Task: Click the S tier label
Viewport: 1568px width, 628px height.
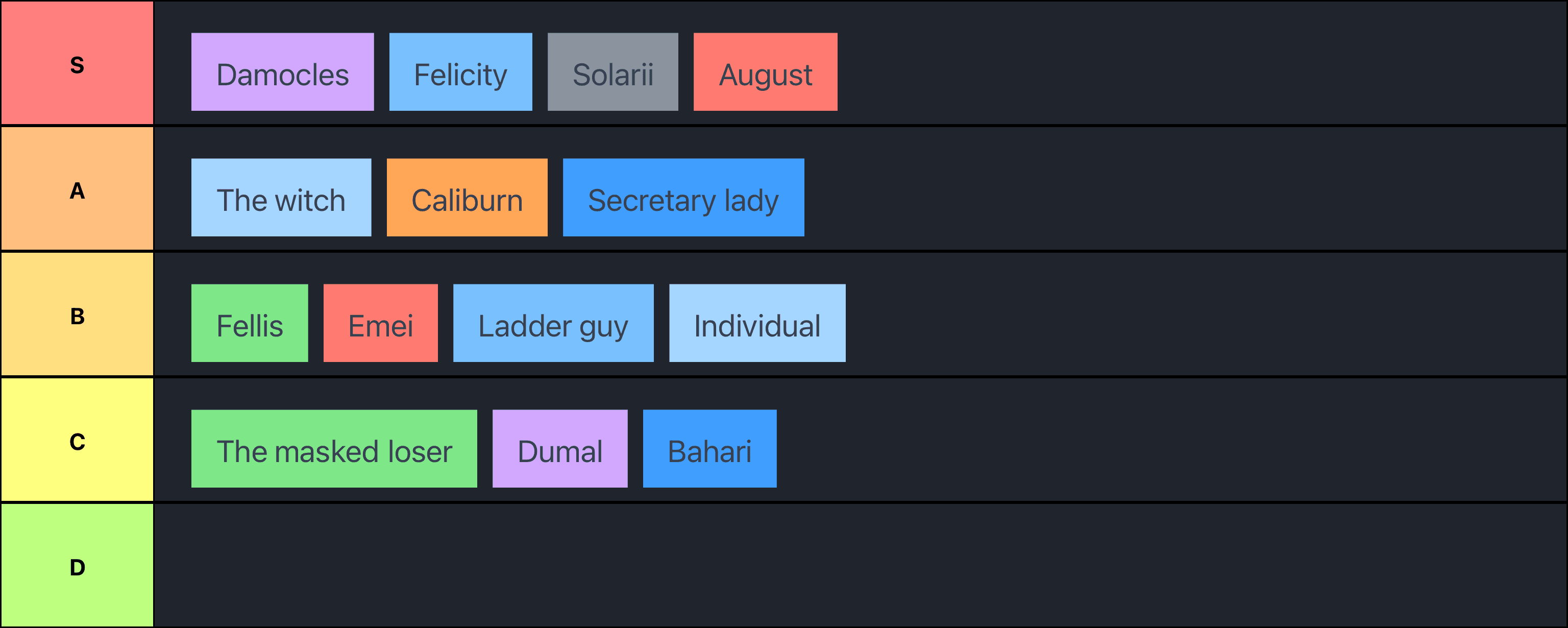Action: click(x=77, y=63)
